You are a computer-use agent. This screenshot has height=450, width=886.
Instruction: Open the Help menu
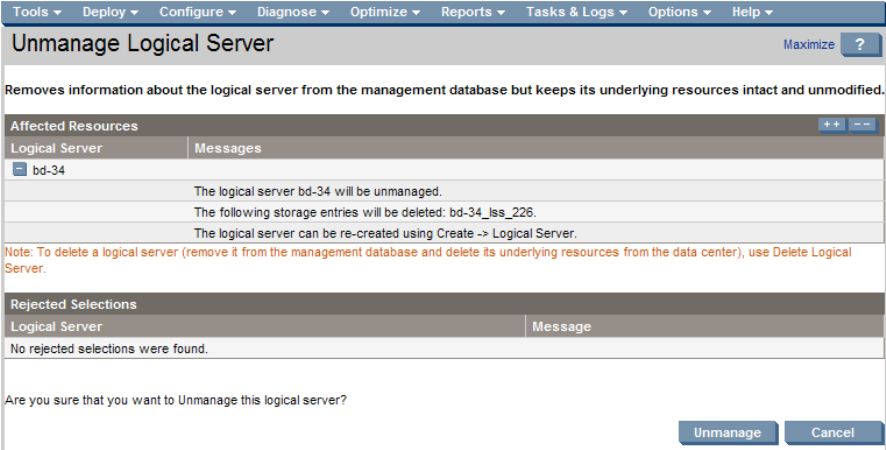(x=752, y=12)
